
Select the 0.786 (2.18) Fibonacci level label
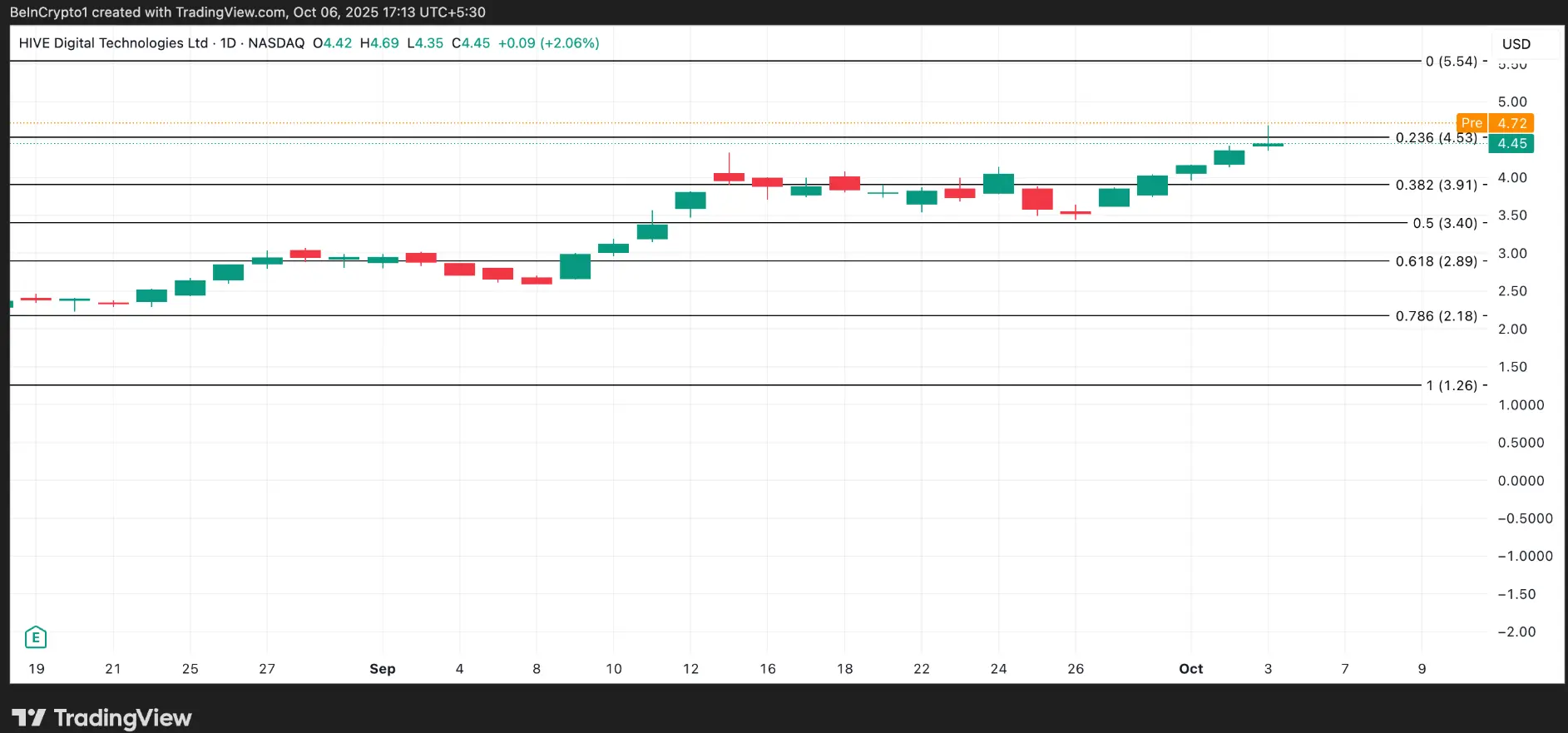click(1436, 316)
